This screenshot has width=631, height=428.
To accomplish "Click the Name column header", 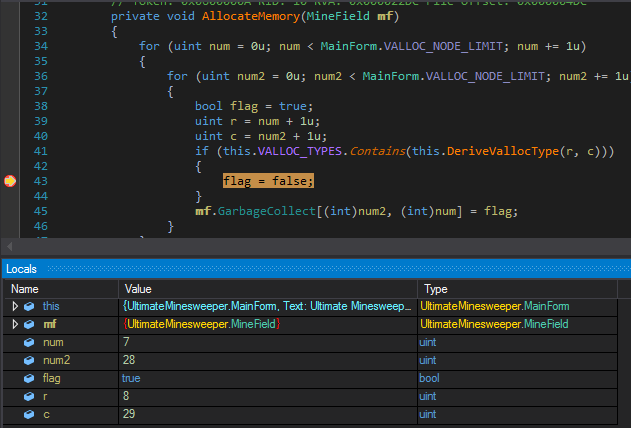I will 61,289.
